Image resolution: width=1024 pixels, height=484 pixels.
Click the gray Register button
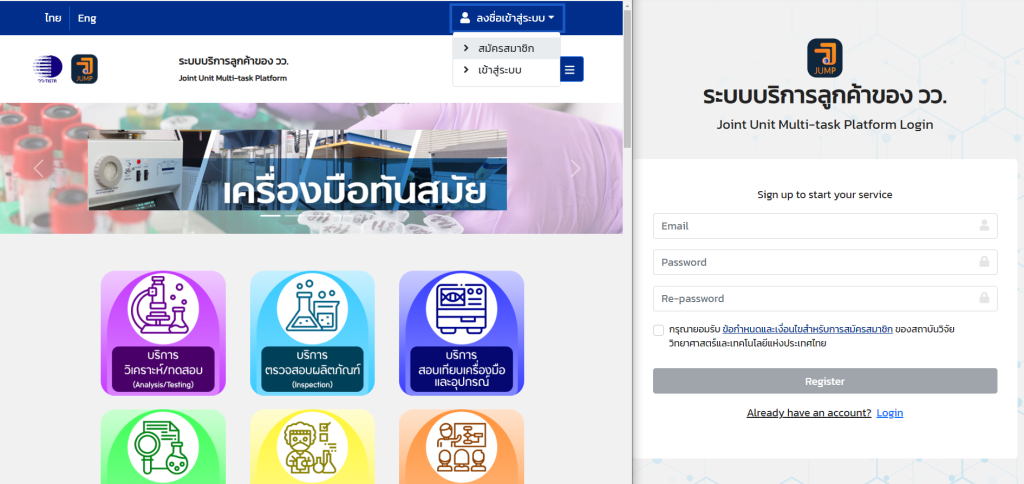point(825,381)
